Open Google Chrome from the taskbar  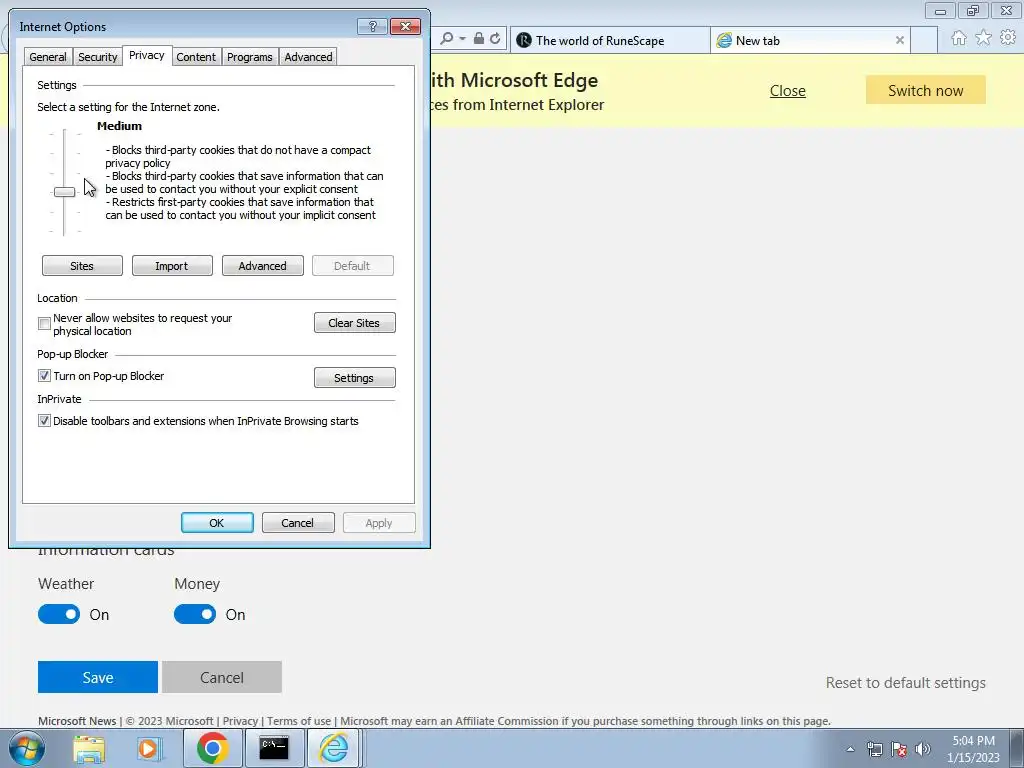click(212, 748)
